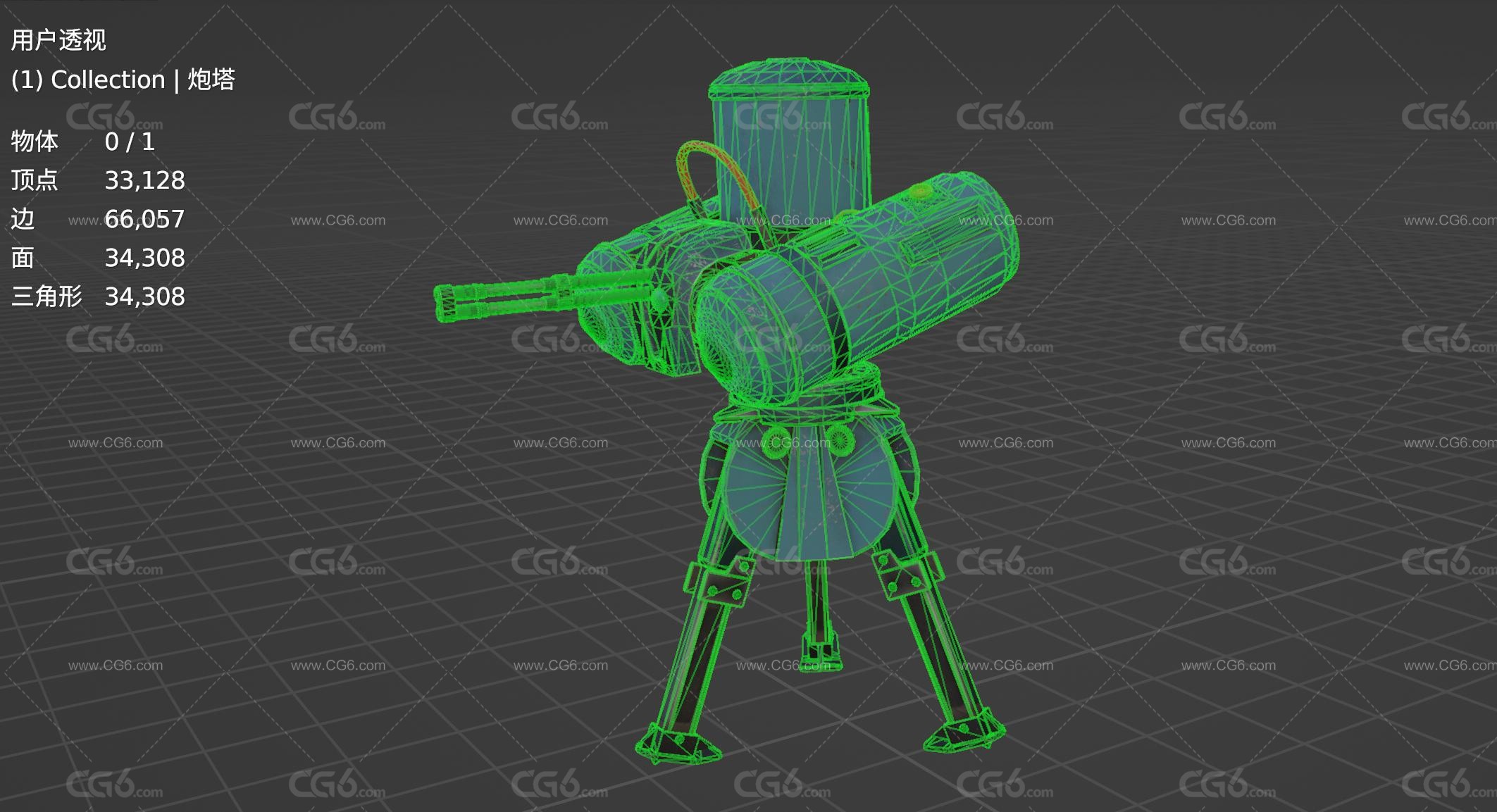
Task: Click the 三角形 count '34,308'
Action: [144, 297]
